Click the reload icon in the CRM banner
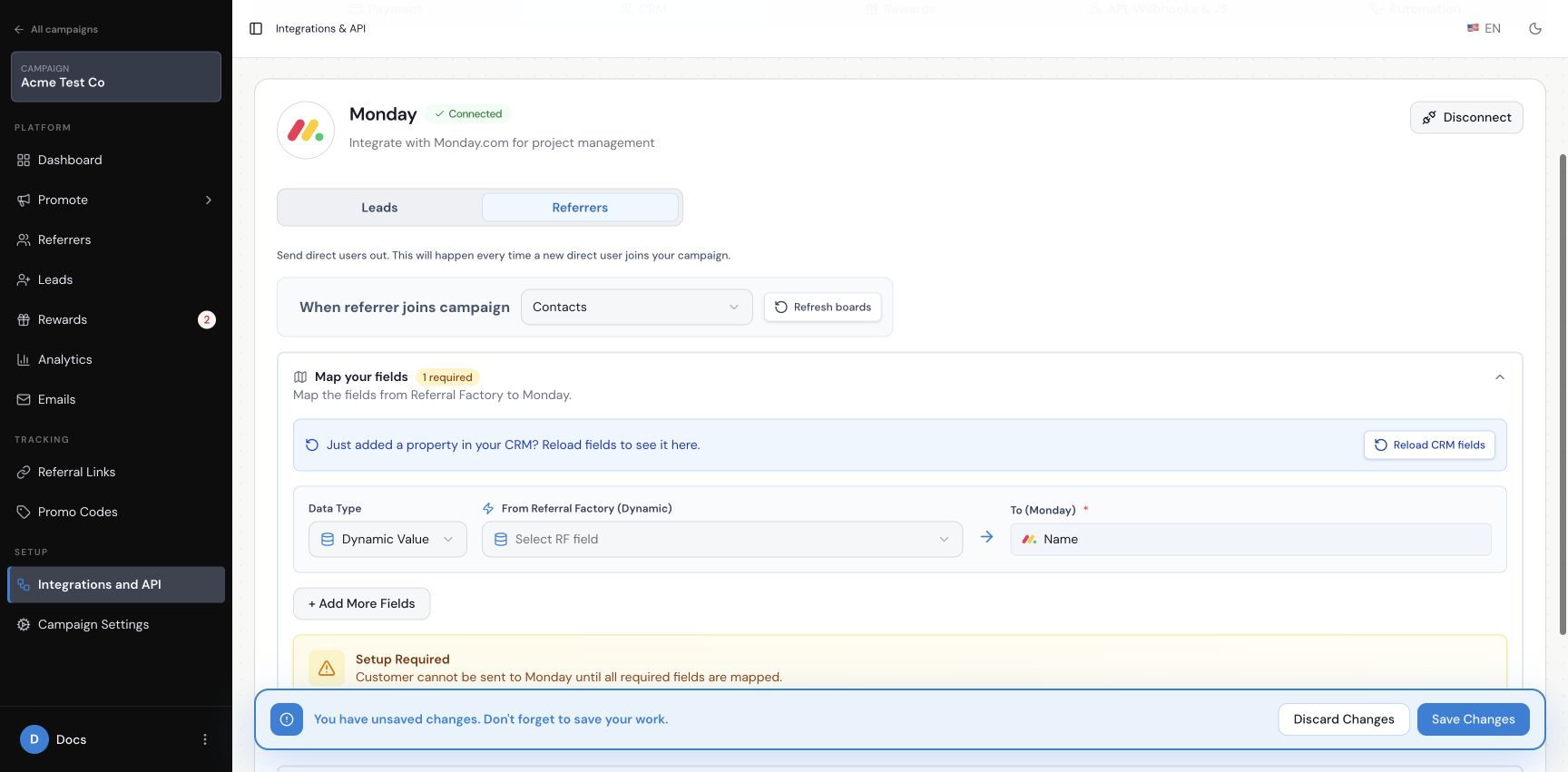 pyautogui.click(x=312, y=445)
